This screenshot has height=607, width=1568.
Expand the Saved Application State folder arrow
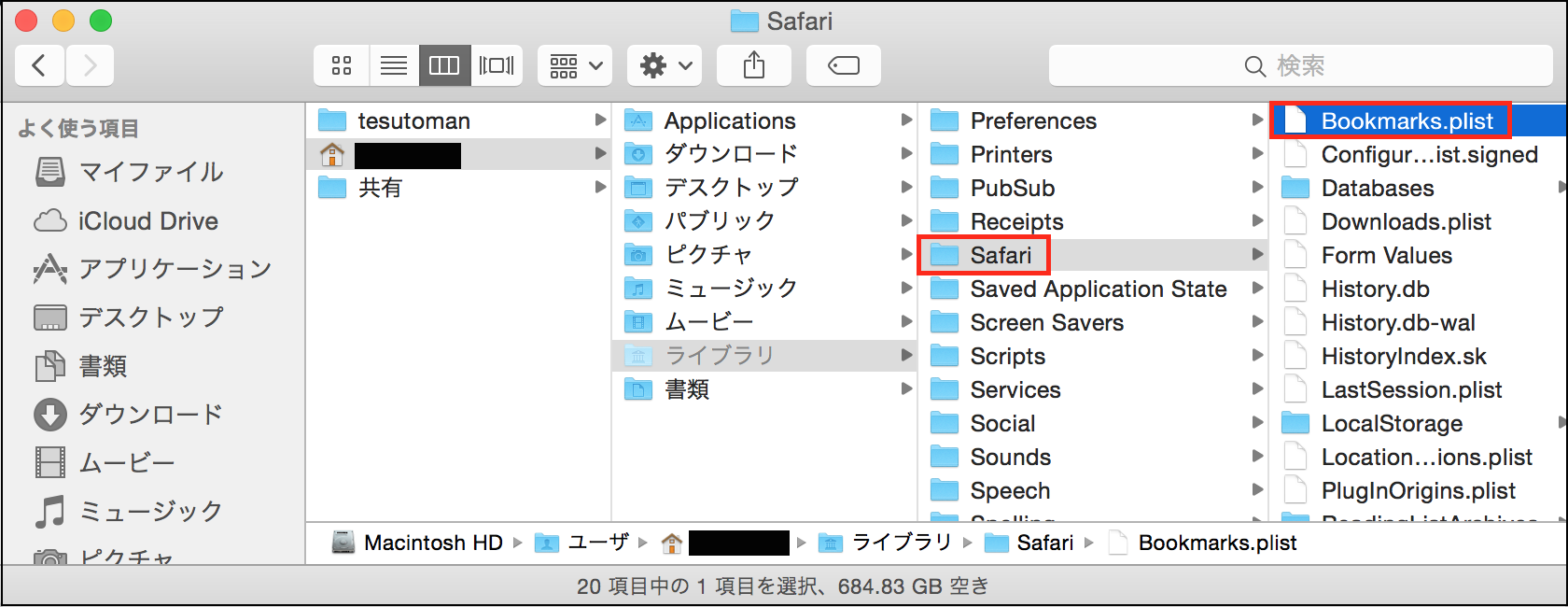1257,288
